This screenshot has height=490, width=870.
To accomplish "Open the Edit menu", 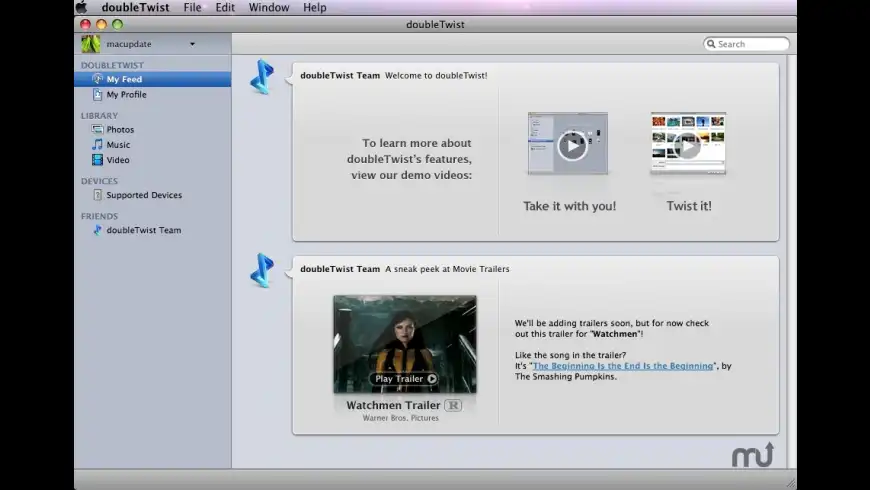I will [x=225, y=8].
